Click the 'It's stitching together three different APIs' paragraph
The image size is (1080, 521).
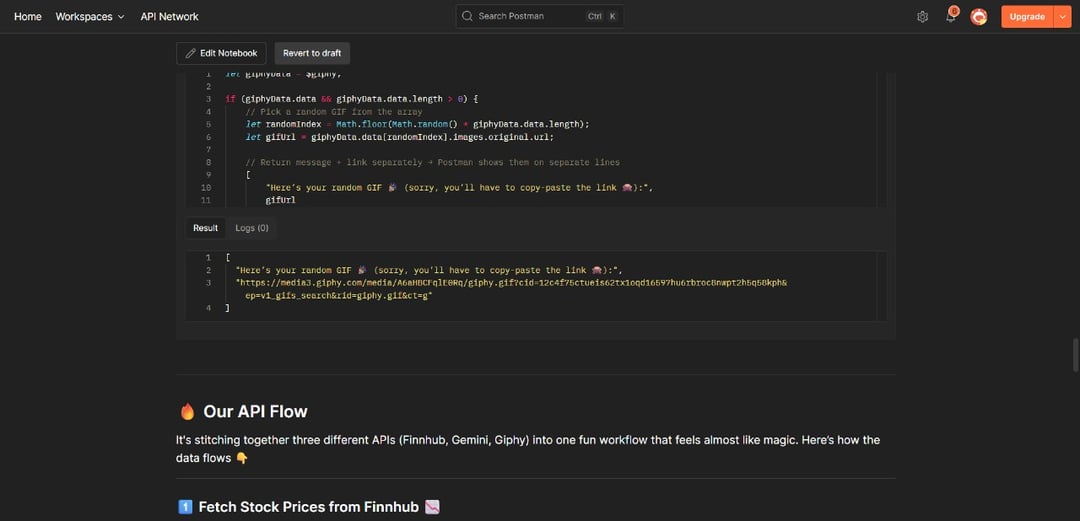coord(528,449)
